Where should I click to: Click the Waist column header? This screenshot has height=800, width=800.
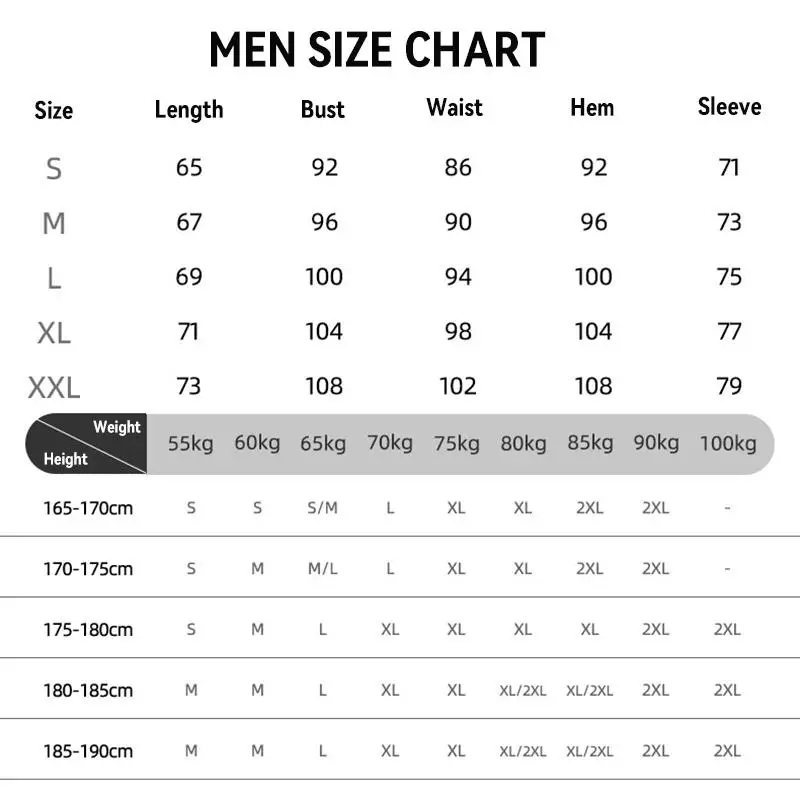[x=454, y=108]
